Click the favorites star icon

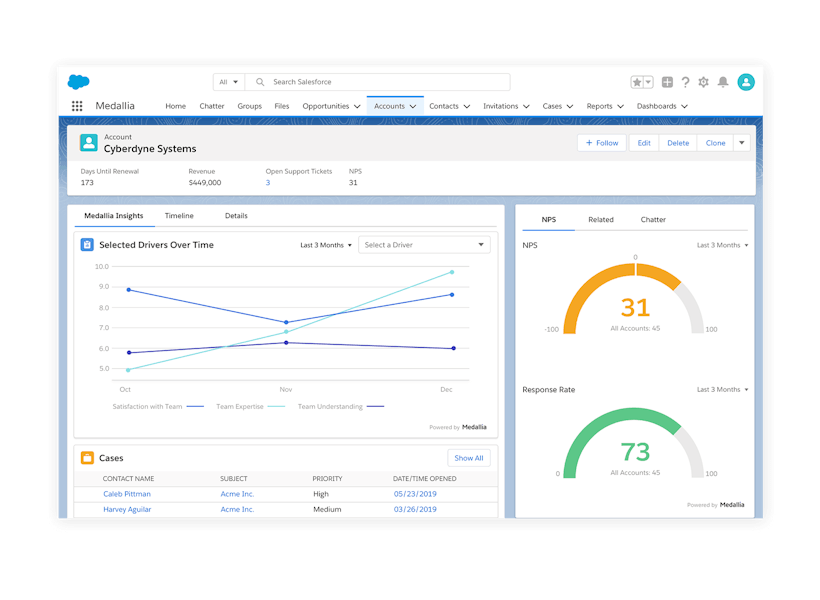click(636, 82)
